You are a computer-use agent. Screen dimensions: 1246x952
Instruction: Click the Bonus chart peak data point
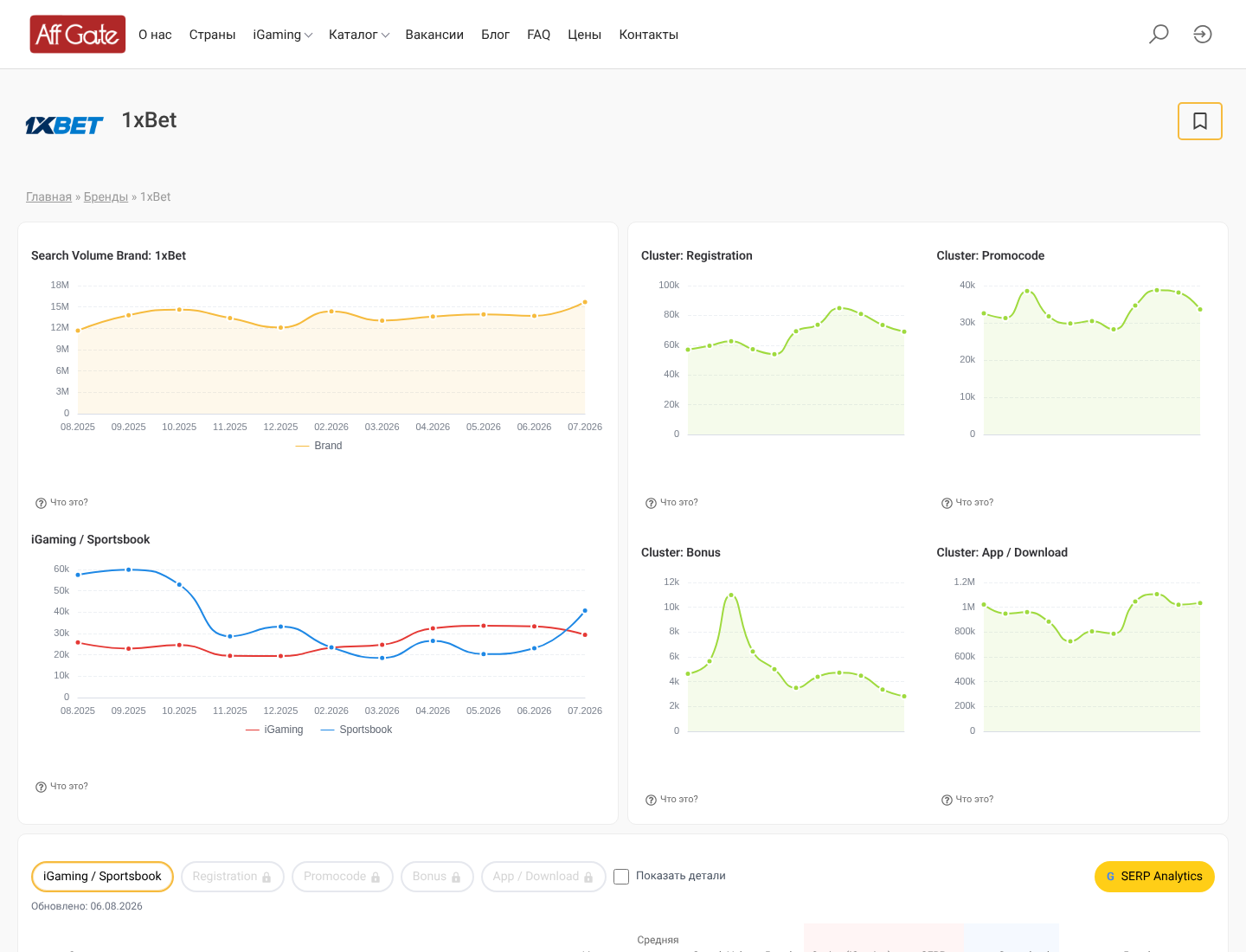coord(731,595)
